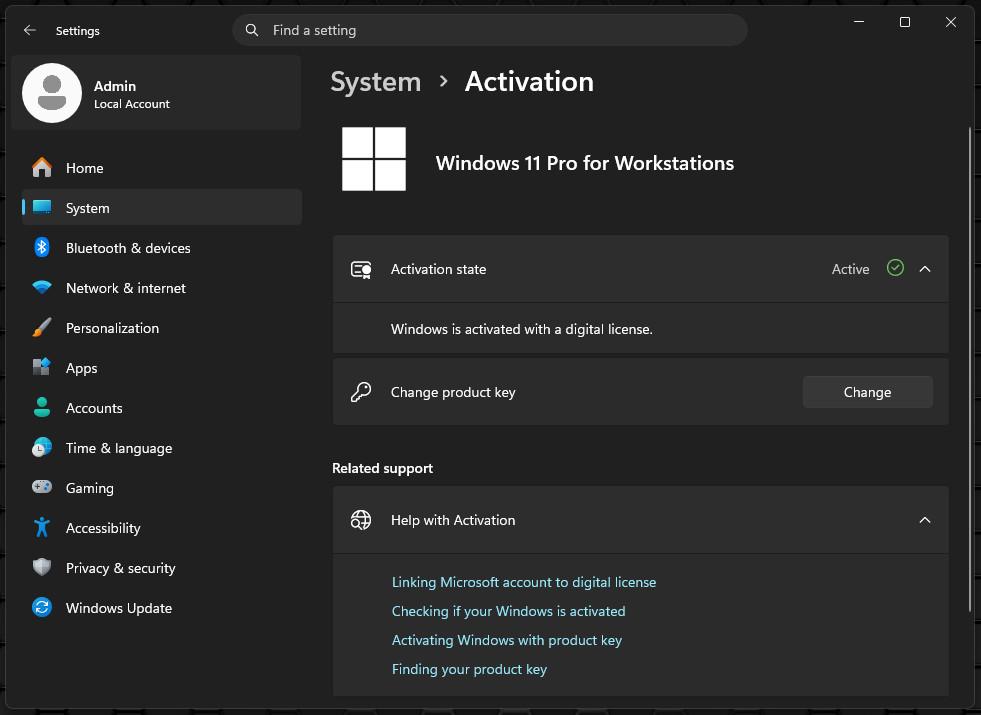Screen dimensions: 981x715
Task: Click the Change product key button
Action: (867, 392)
